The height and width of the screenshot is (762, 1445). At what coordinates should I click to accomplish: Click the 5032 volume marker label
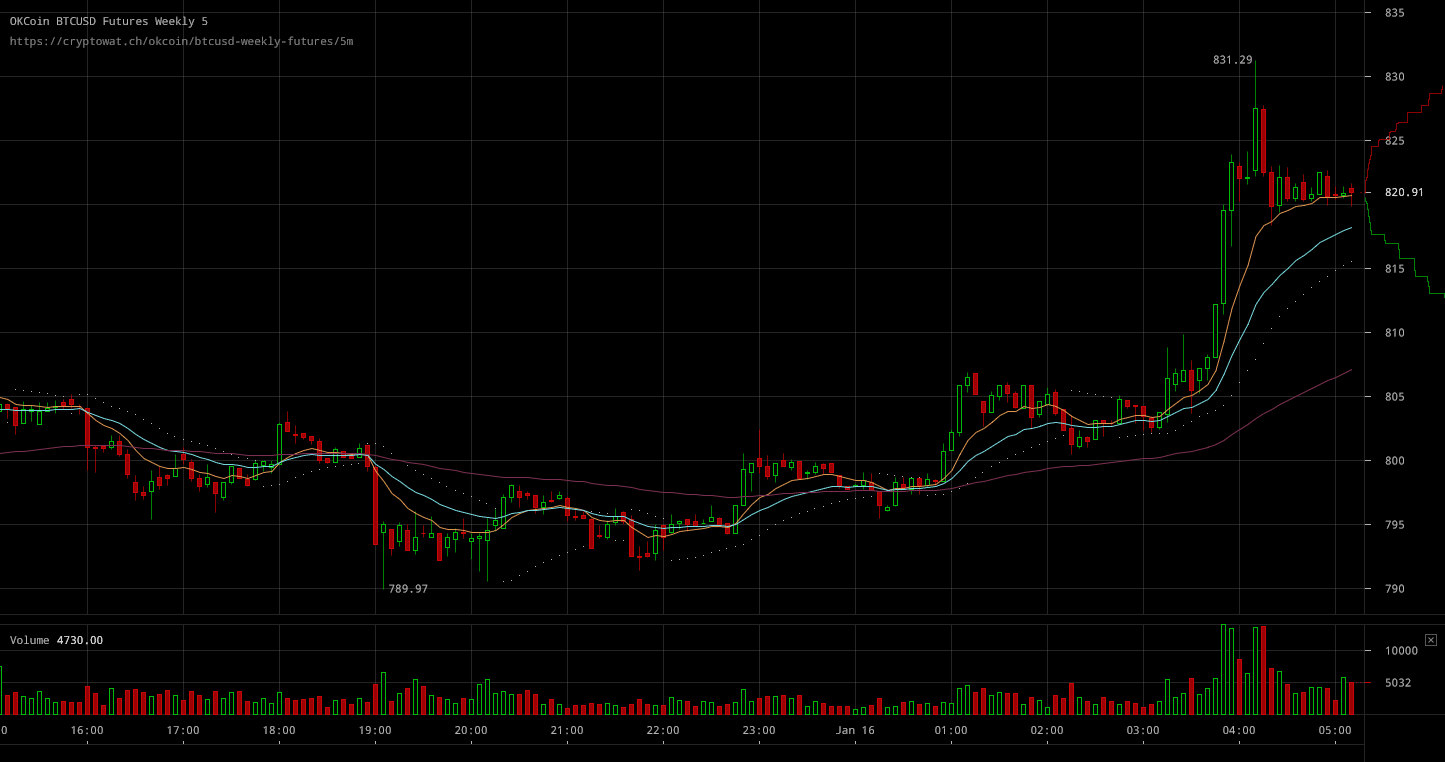[1398, 683]
